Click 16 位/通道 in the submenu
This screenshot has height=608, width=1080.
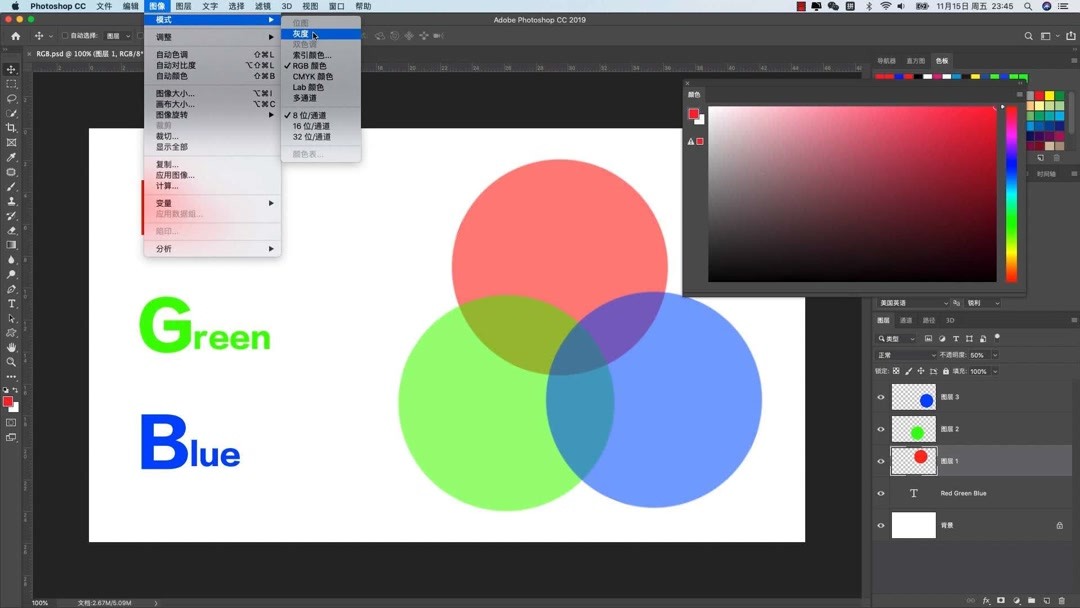pyautogui.click(x=311, y=126)
